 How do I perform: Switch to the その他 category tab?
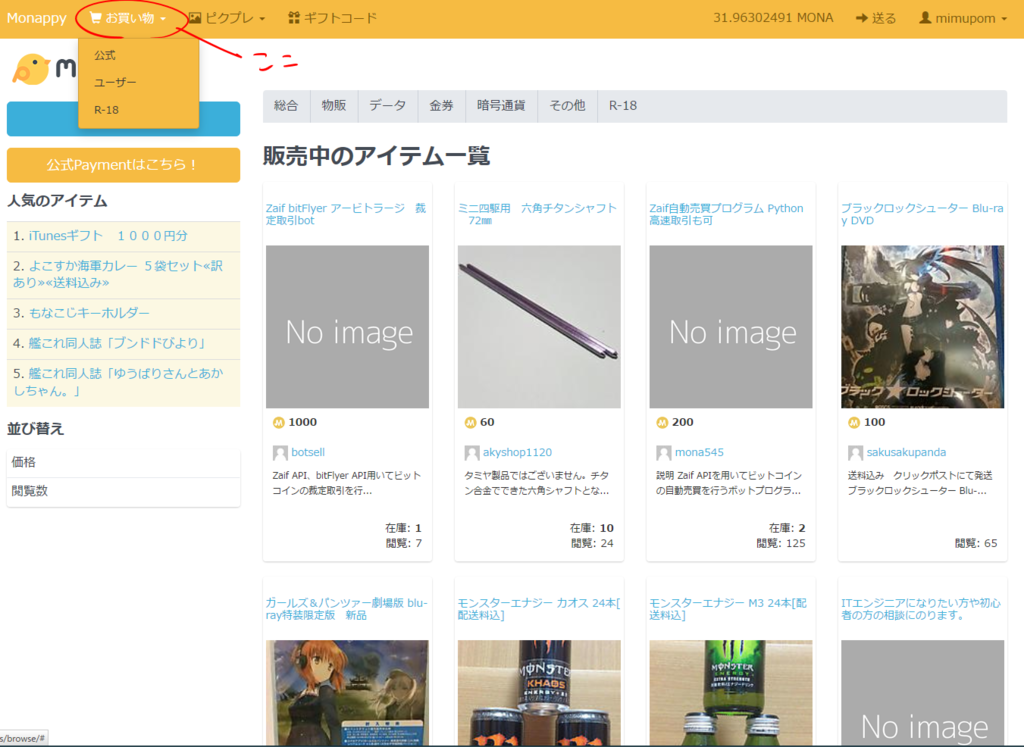pyautogui.click(x=568, y=106)
